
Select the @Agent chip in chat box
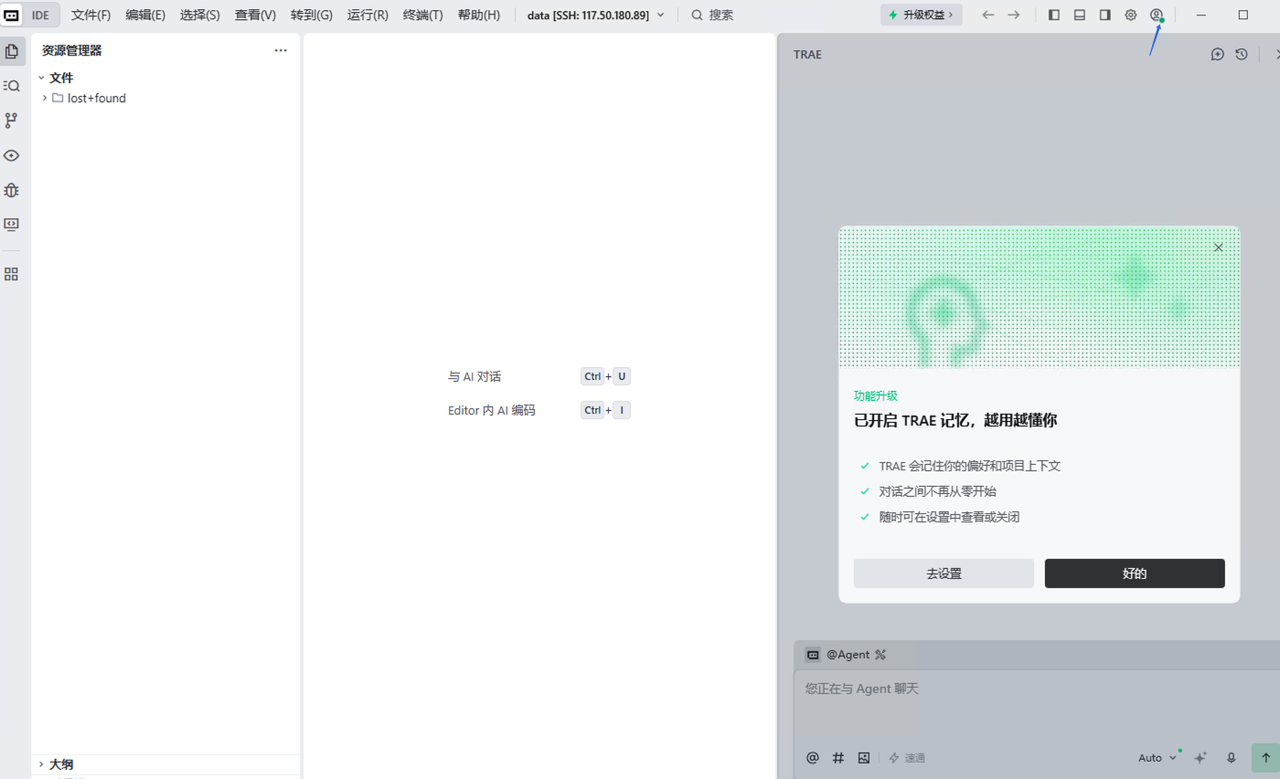tap(838, 655)
